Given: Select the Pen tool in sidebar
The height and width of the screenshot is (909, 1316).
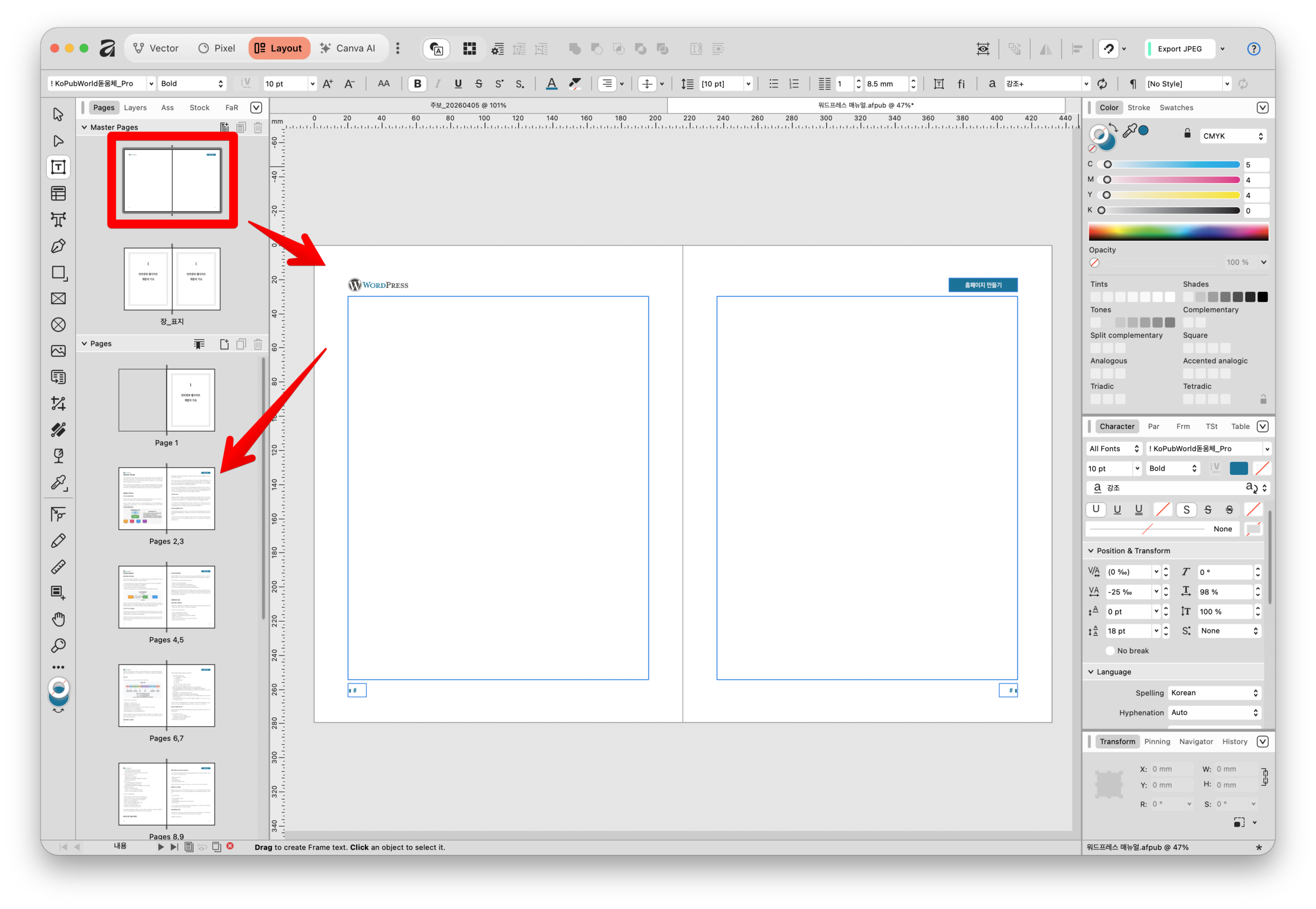Looking at the screenshot, I should 58,246.
